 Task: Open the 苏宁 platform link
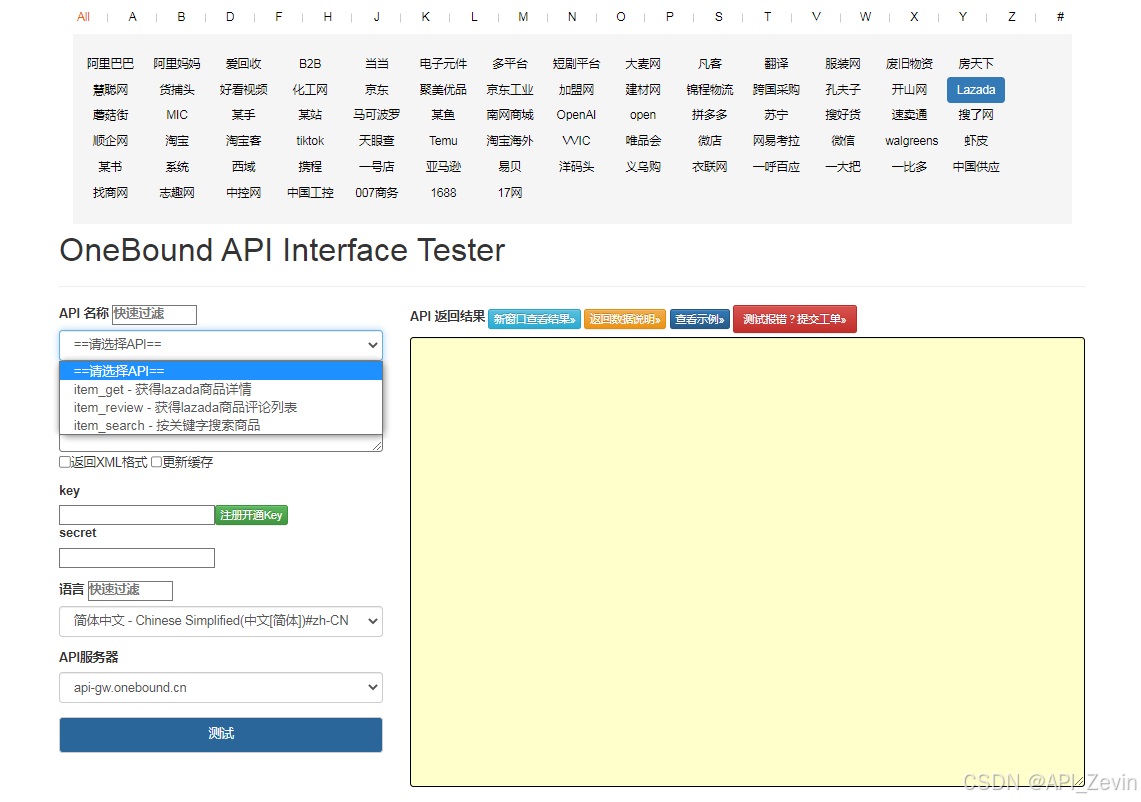point(776,115)
